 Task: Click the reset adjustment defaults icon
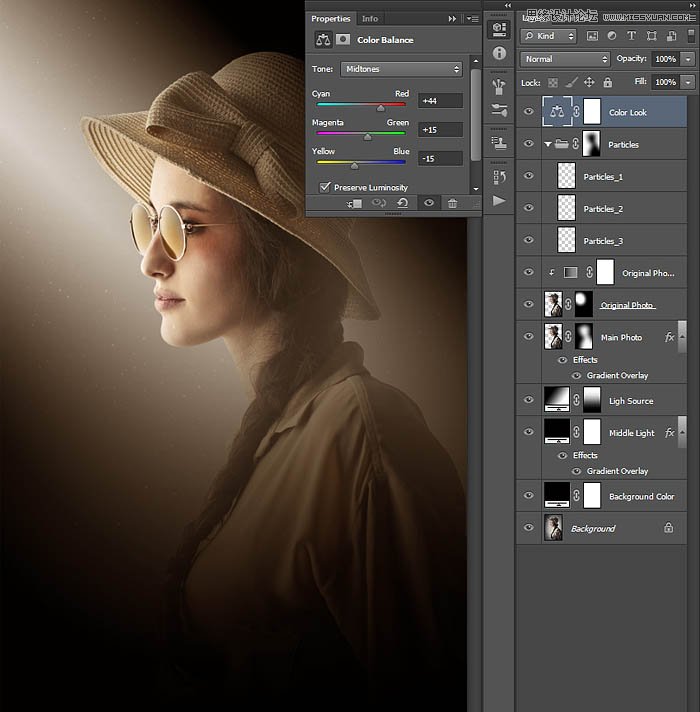[x=402, y=203]
